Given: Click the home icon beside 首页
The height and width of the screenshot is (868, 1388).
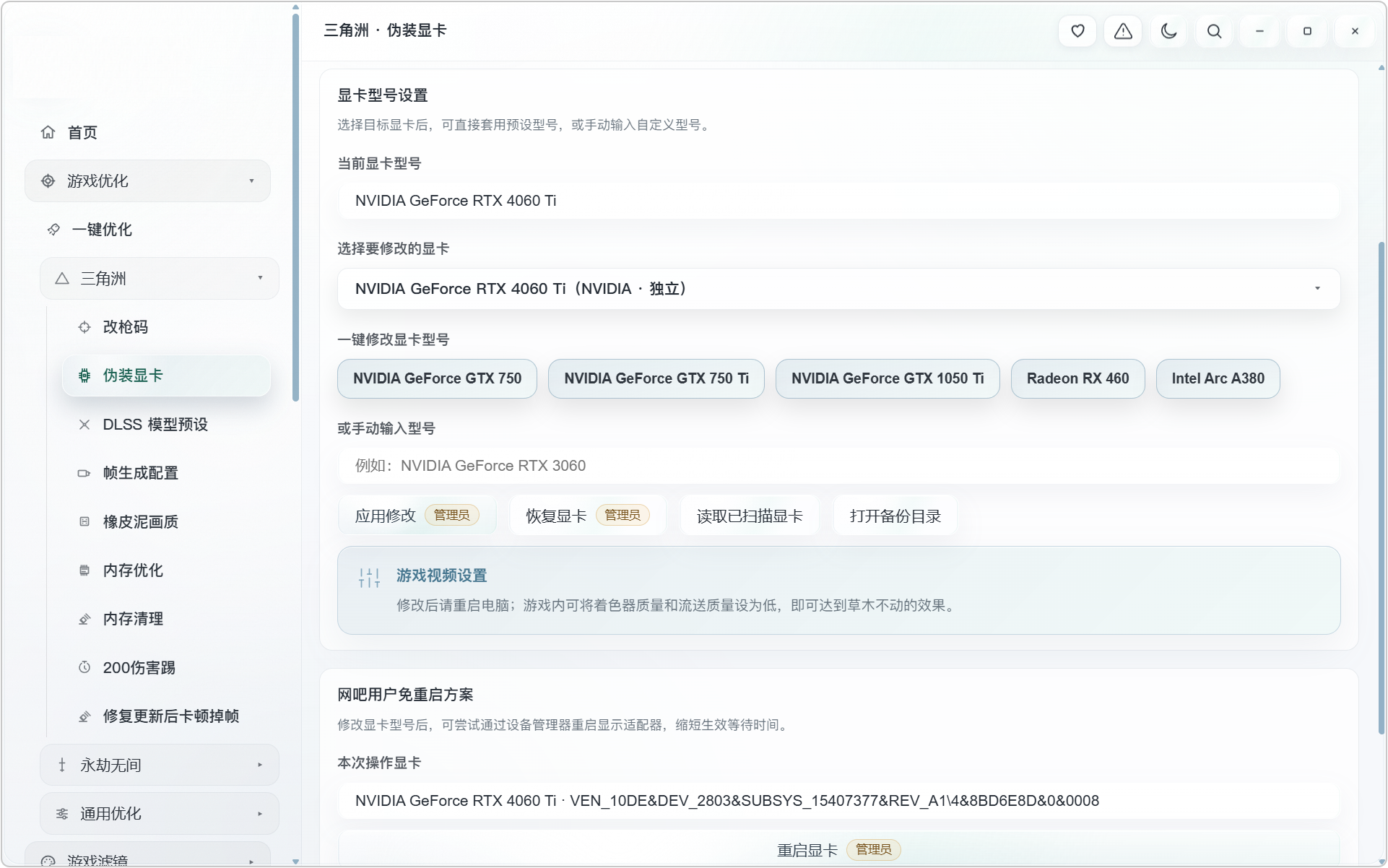Looking at the screenshot, I should tap(48, 132).
